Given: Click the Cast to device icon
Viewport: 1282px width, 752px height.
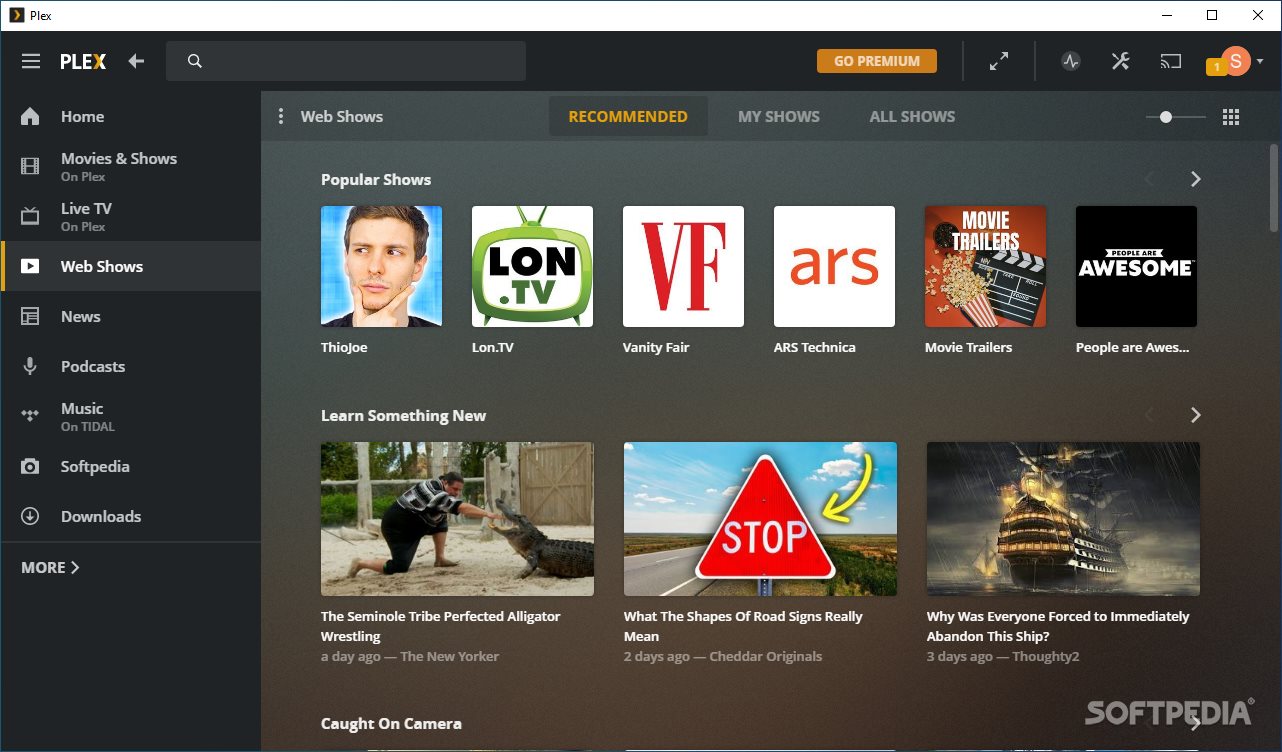Looking at the screenshot, I should [x=1171, y=61].
